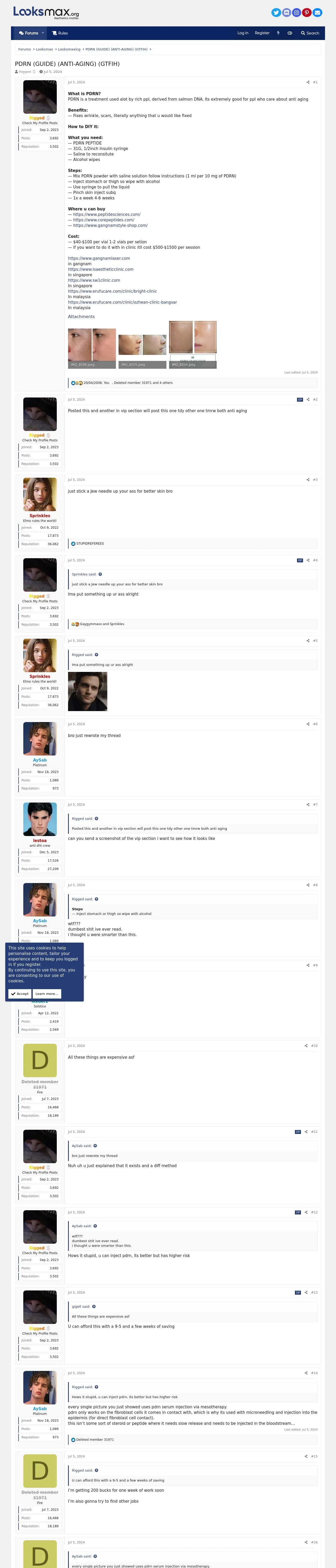Open the Instagram social link icon
This screenshot has height=1568, width=336.
click(x=296, y=12)
